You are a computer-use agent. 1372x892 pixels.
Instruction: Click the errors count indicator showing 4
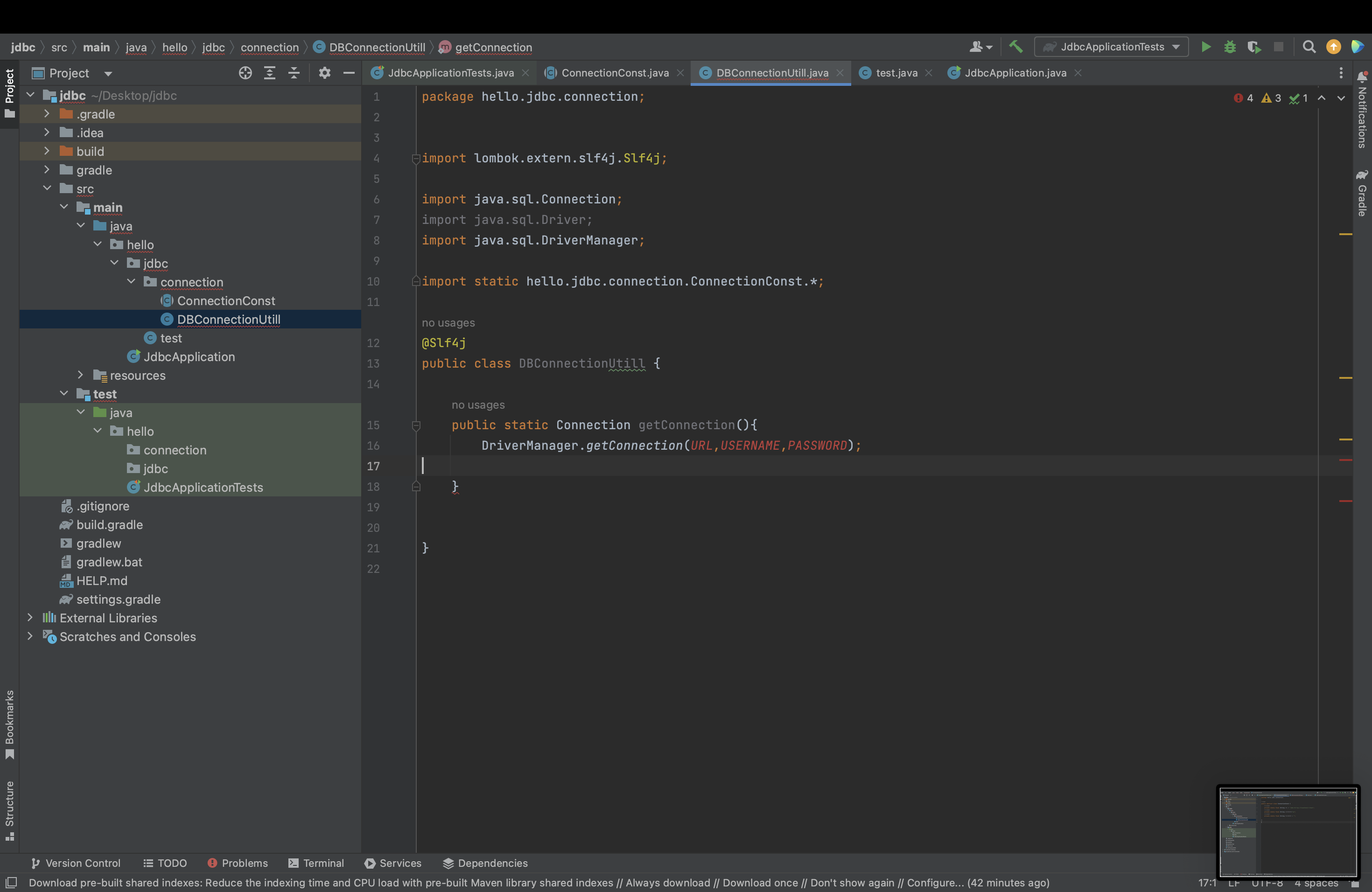point(1244,98)
